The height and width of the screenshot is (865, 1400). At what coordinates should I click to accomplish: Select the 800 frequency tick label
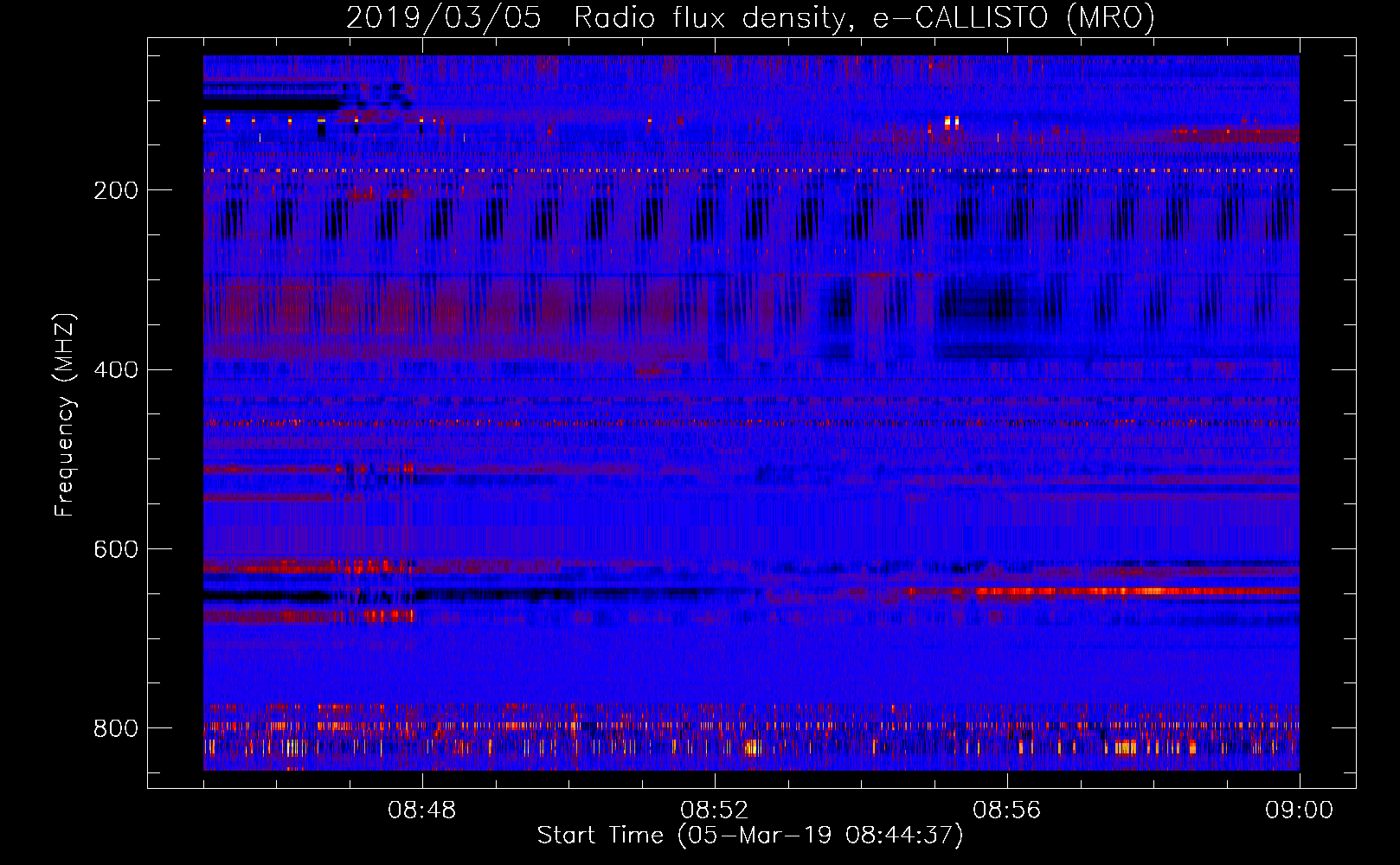click(x=116, y=728)
